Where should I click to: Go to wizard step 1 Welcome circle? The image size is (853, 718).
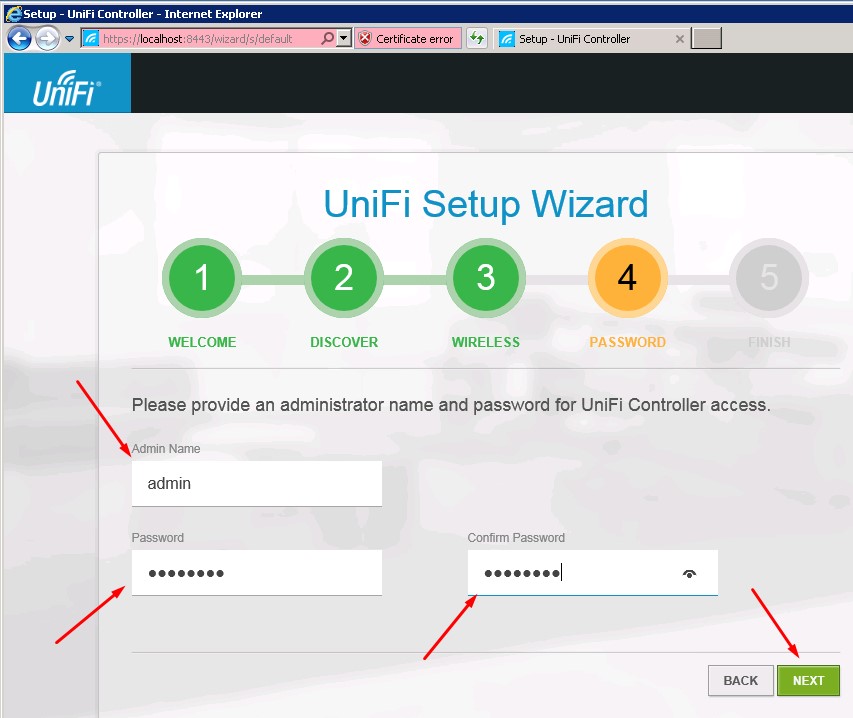(x=202, y=277)
